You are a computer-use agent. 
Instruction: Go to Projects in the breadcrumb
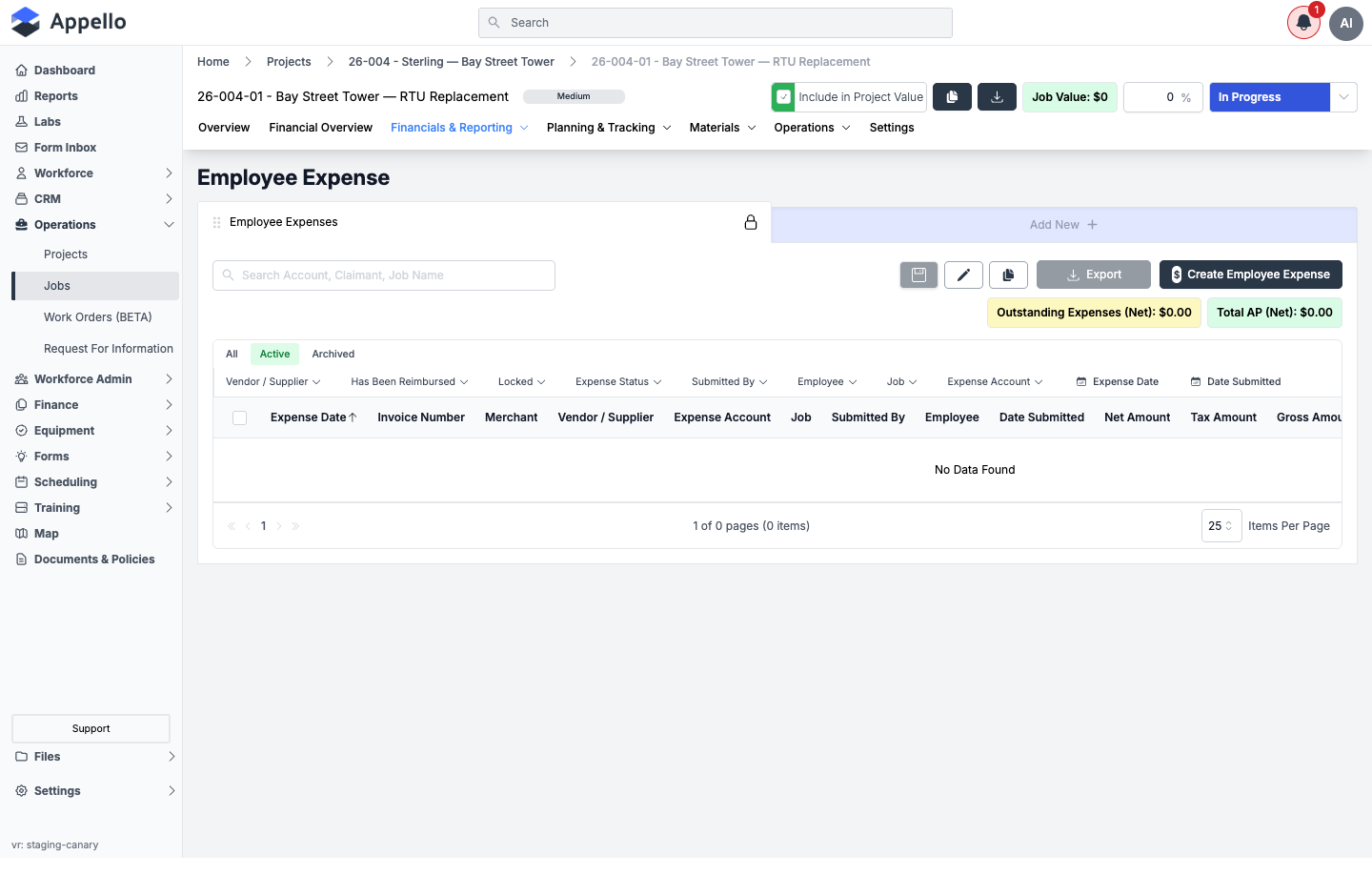click(x=289, y=62)
